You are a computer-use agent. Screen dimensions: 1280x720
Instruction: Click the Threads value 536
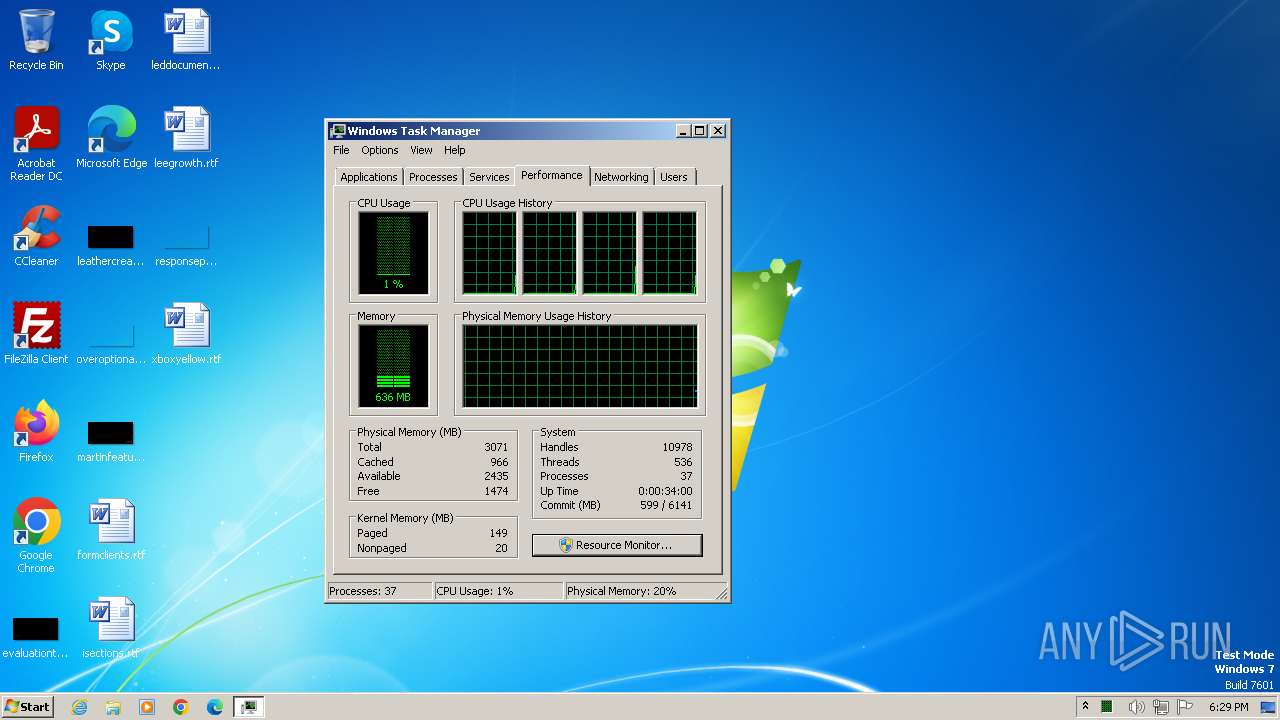(x=683, y=462)
